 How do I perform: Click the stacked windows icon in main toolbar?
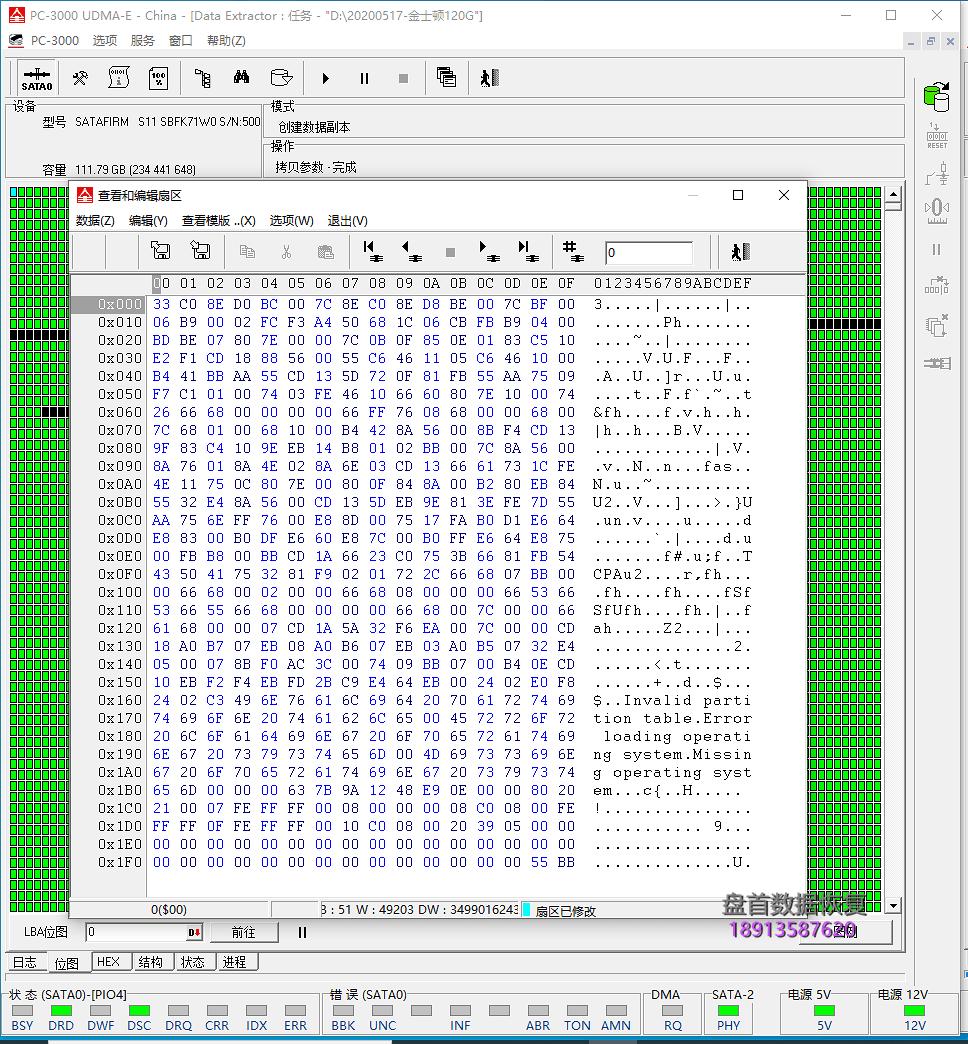point(446,78)
